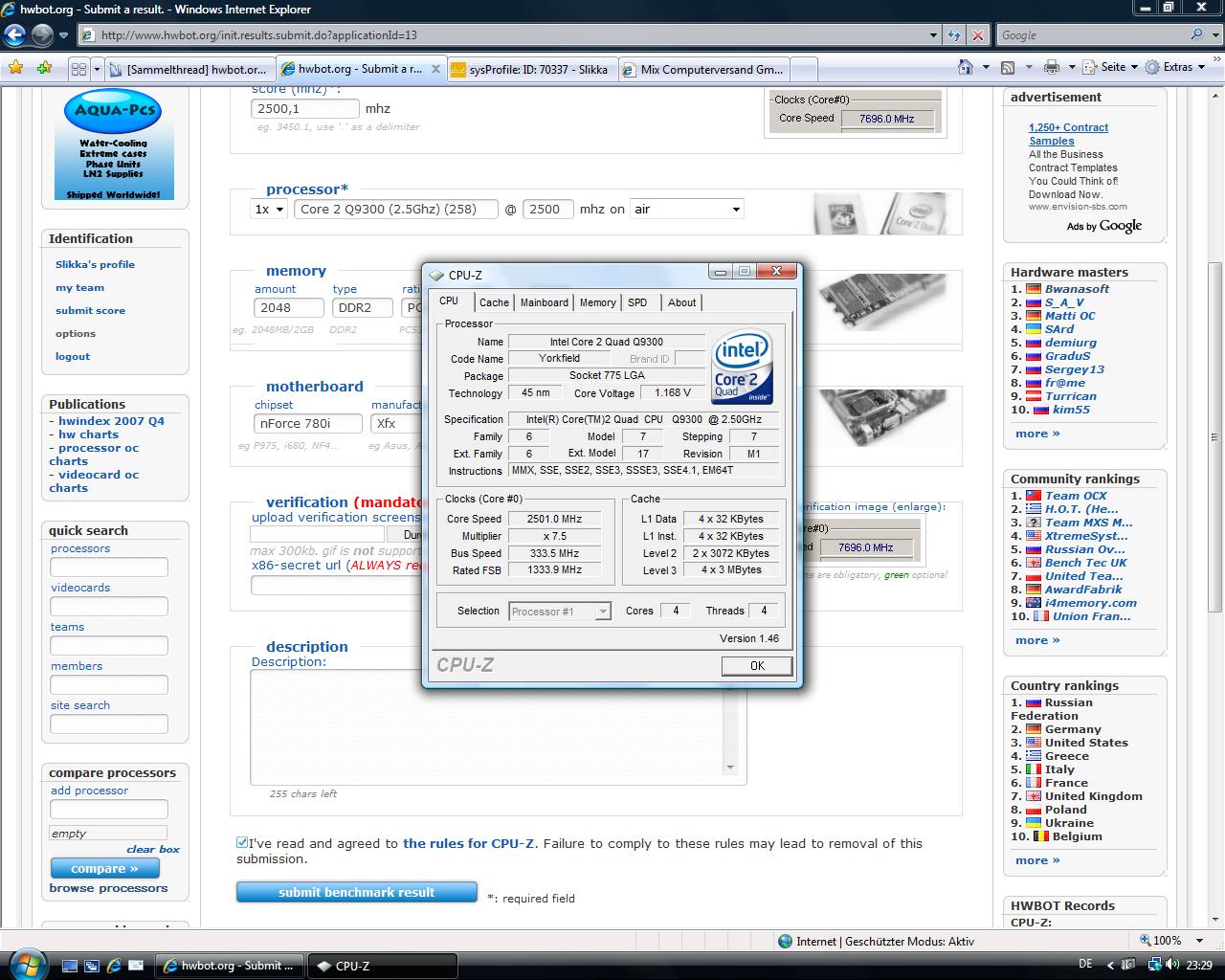Launch Internet Explorer from Quick Launch
1225x980 pixels.
pos(114,966)
